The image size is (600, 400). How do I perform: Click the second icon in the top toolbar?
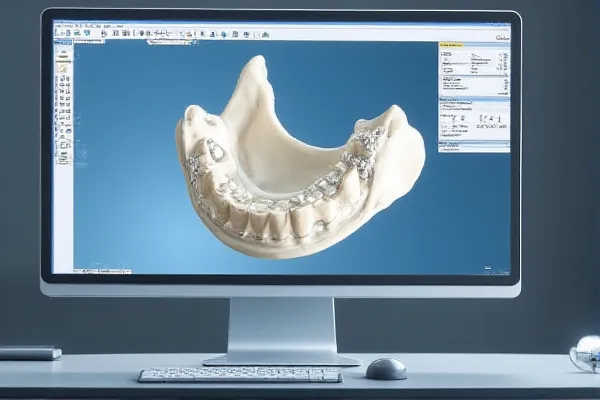pos(68,33)
